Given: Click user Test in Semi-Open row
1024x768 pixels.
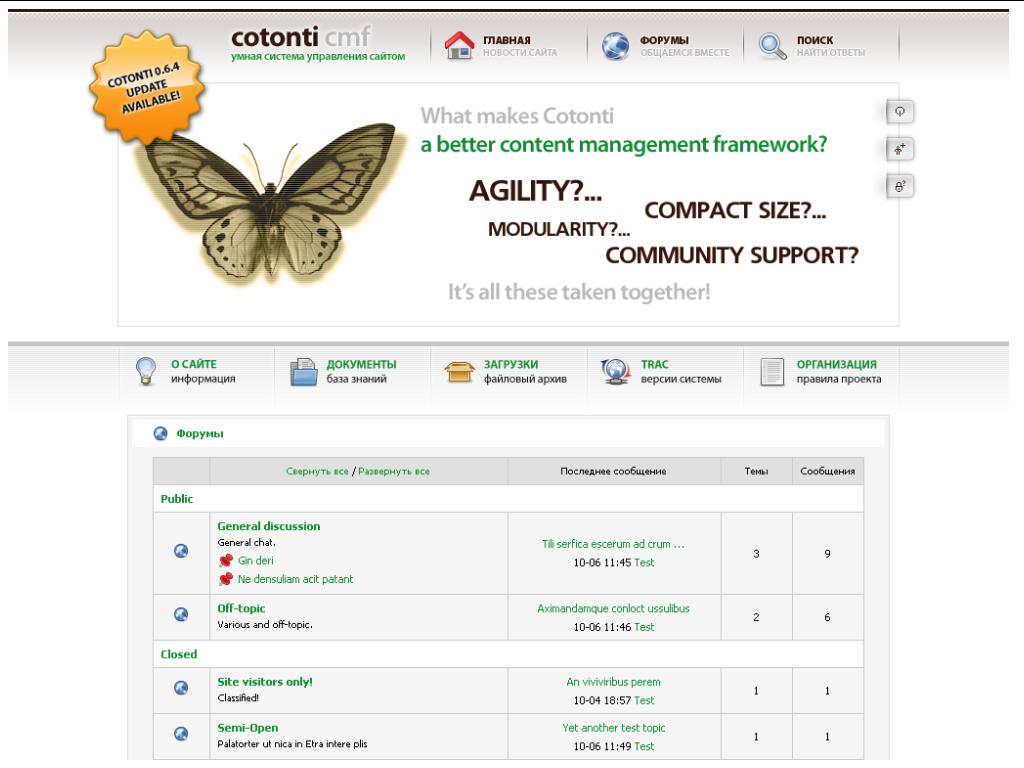Looking at the screenshot, I should click(x=644, y=746).
